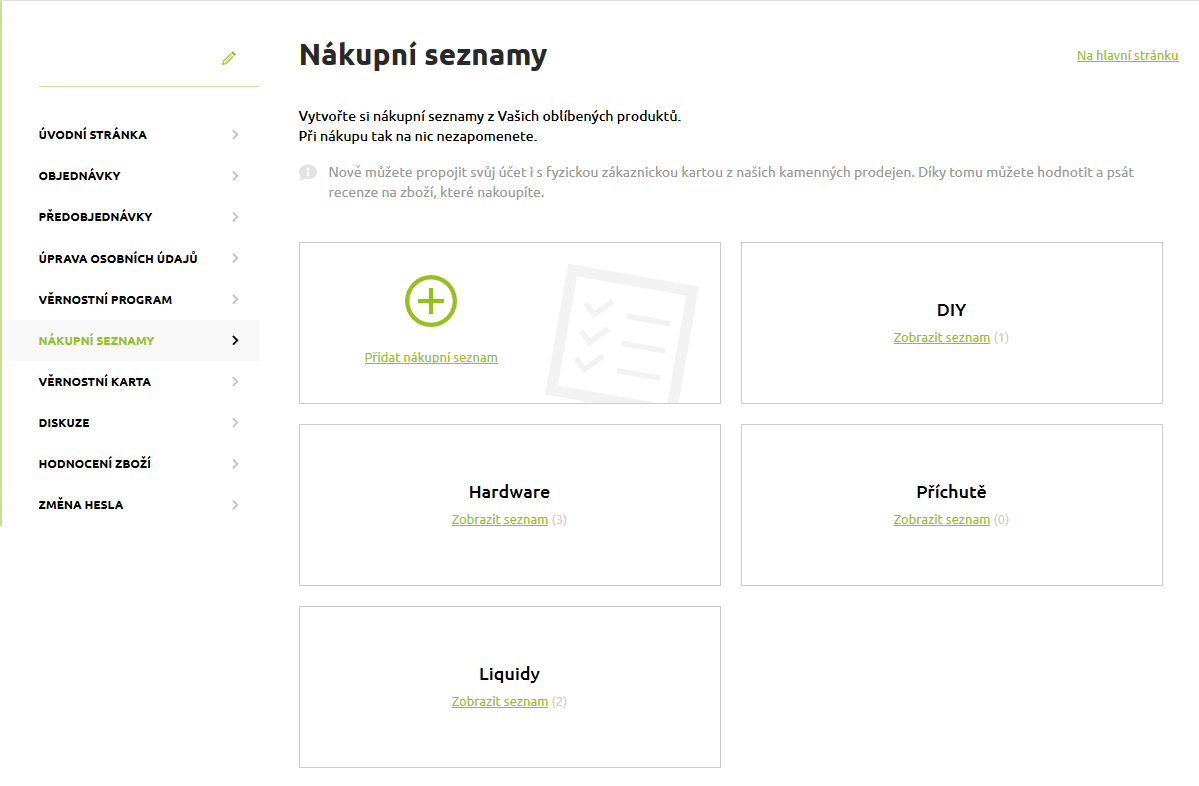Open the Úvodní stránka menu item
Image resolution: width=1199 pixels, height=786 pixels.
pos(91,134)
